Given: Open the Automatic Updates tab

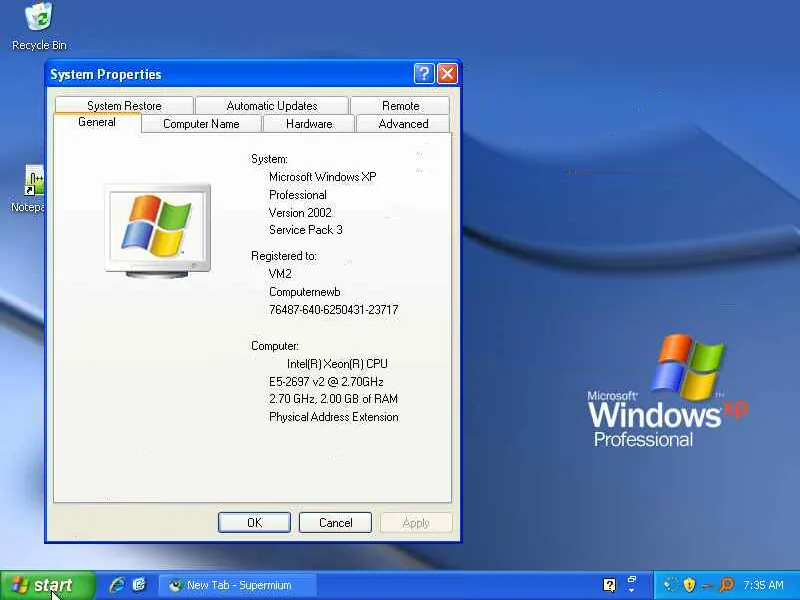Looking at the screenshot, I should pyautogui.click(x=272, y=106).
